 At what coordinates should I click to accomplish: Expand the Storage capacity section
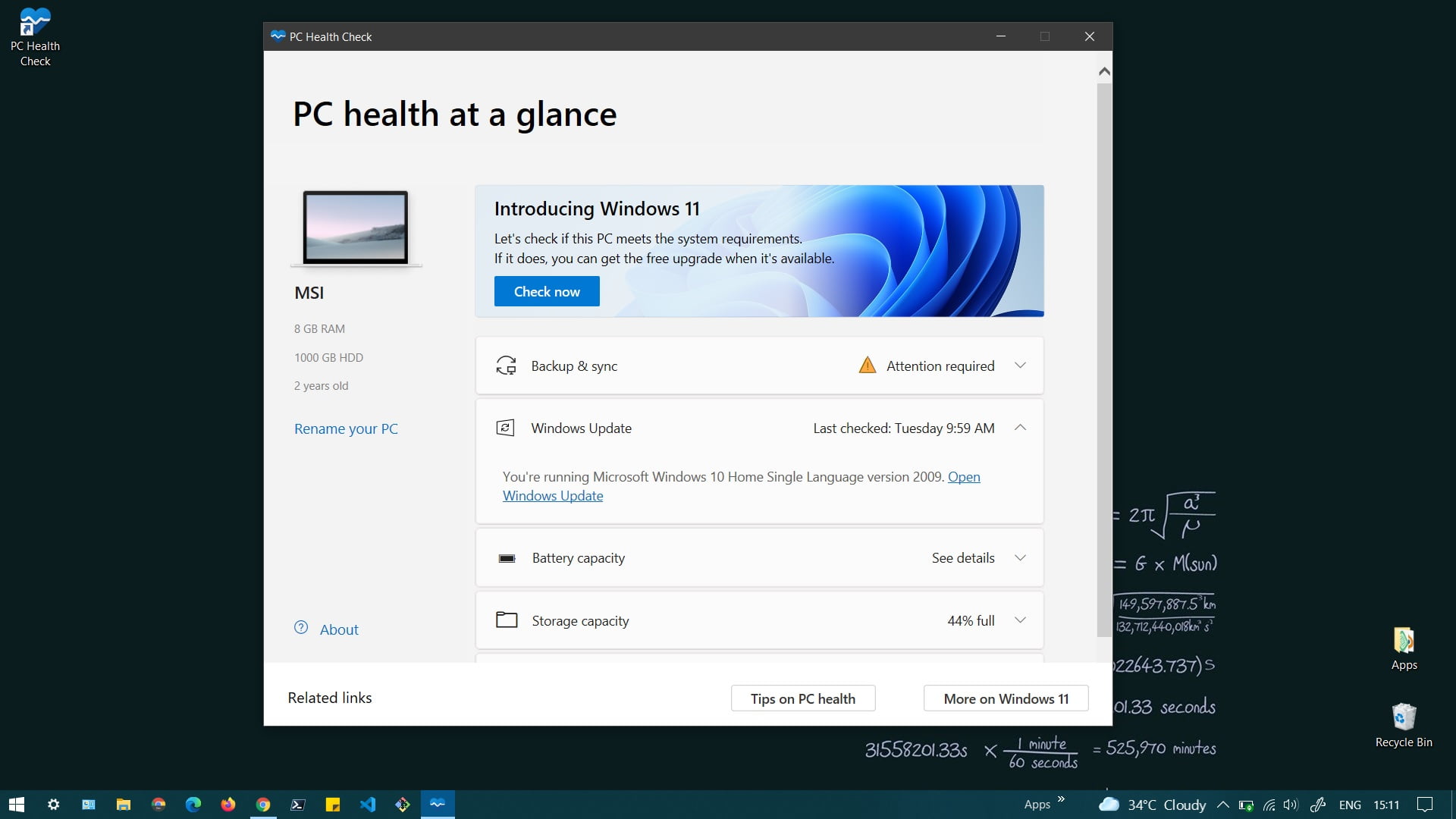click(1020, 620)
